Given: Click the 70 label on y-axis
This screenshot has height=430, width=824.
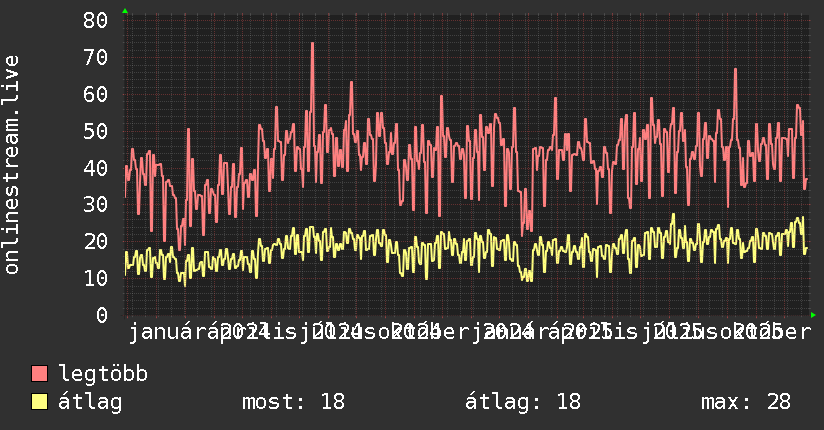Looking at the screenshot, I should pyautogui.click(x=95, y=57).
